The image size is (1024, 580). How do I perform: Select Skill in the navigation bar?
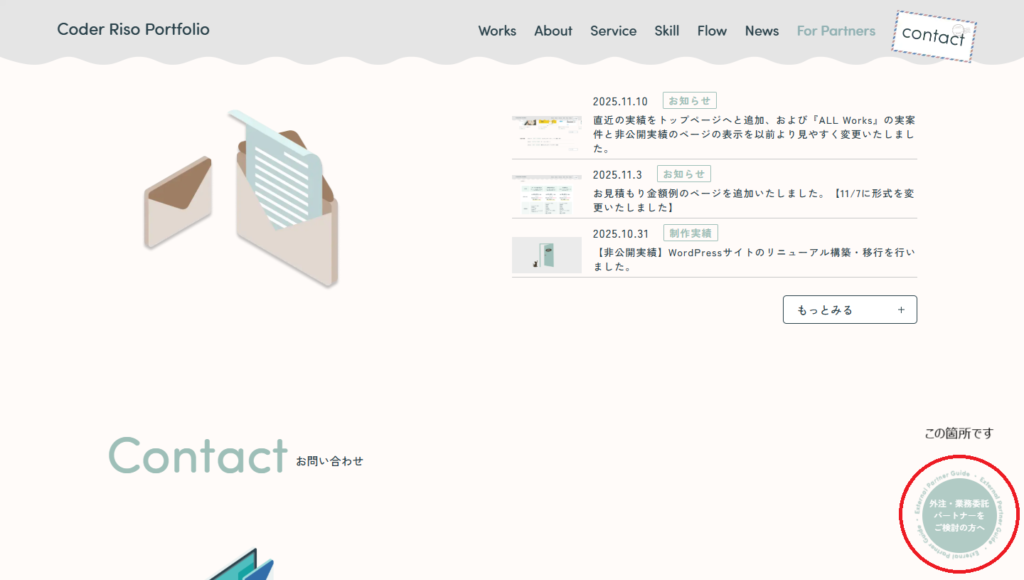point(667,31)
